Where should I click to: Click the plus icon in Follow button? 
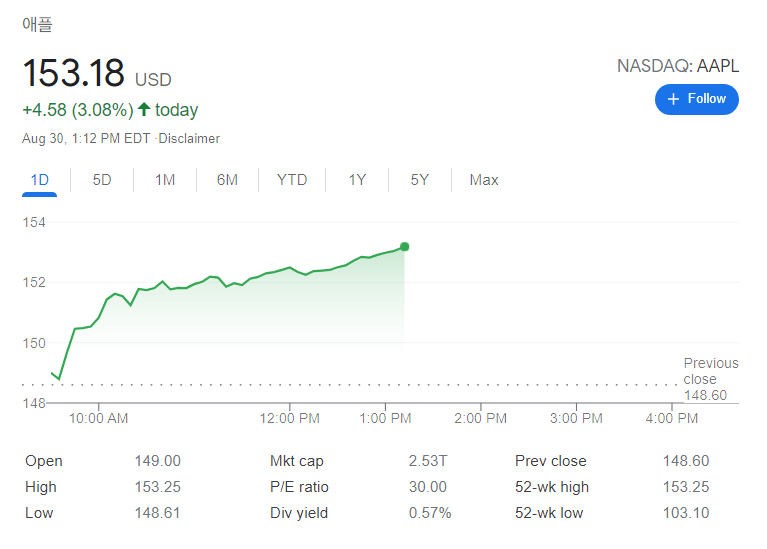tap(673, 99)
